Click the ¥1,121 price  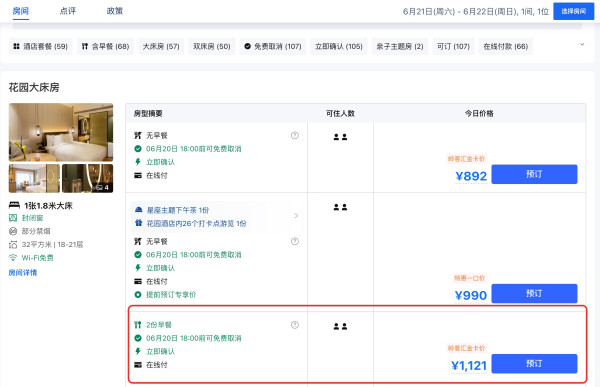pos(469,366)
